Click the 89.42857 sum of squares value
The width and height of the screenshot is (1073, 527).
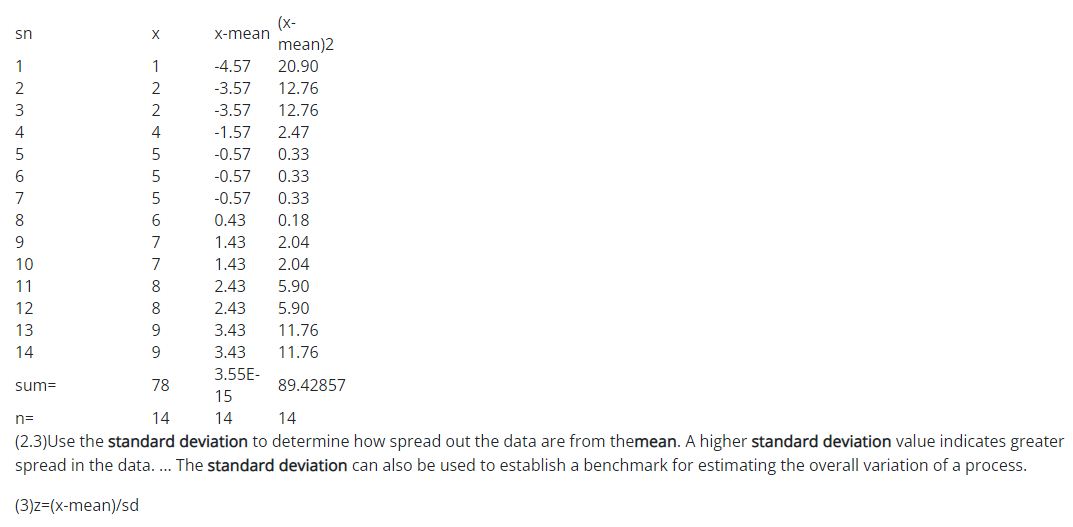click(x=312, y=385)
